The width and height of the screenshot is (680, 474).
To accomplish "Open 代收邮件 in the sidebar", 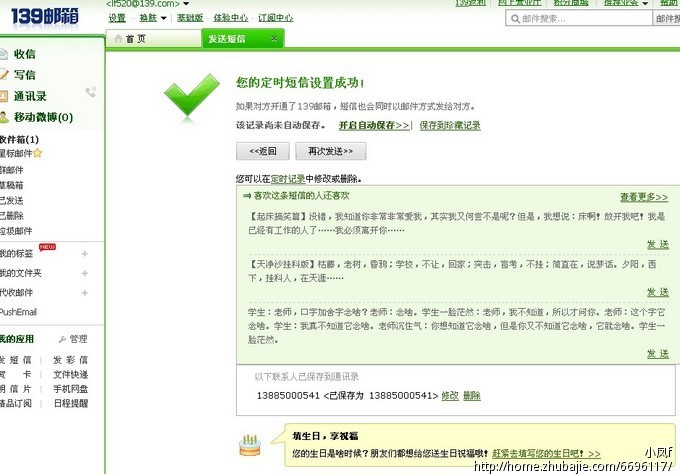I will 16,293.
